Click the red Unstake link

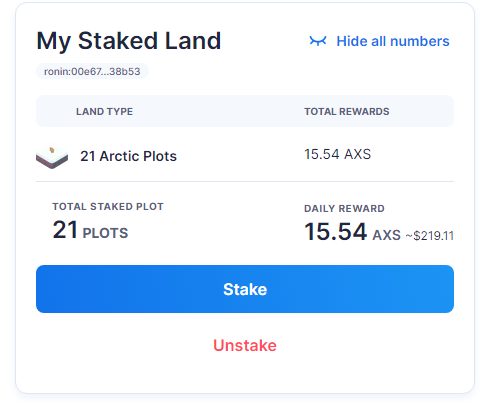245,345
